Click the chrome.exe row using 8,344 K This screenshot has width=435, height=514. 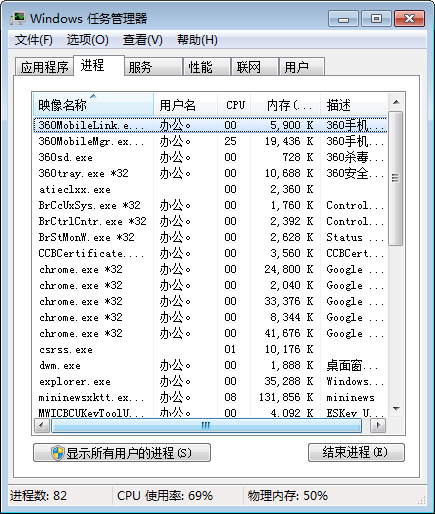point(210,317)
